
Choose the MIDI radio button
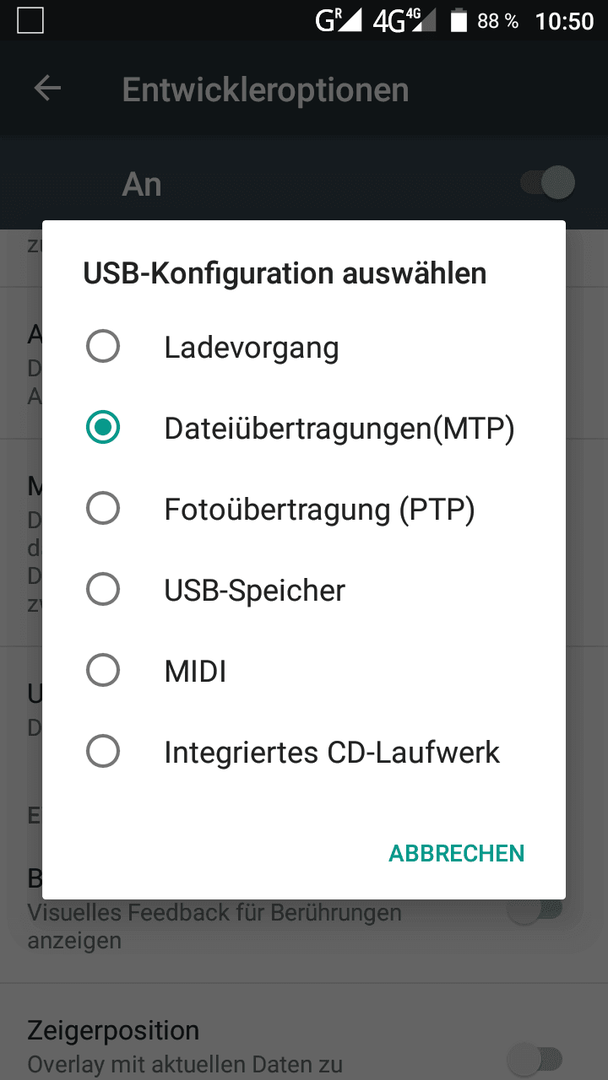(103, 670)
